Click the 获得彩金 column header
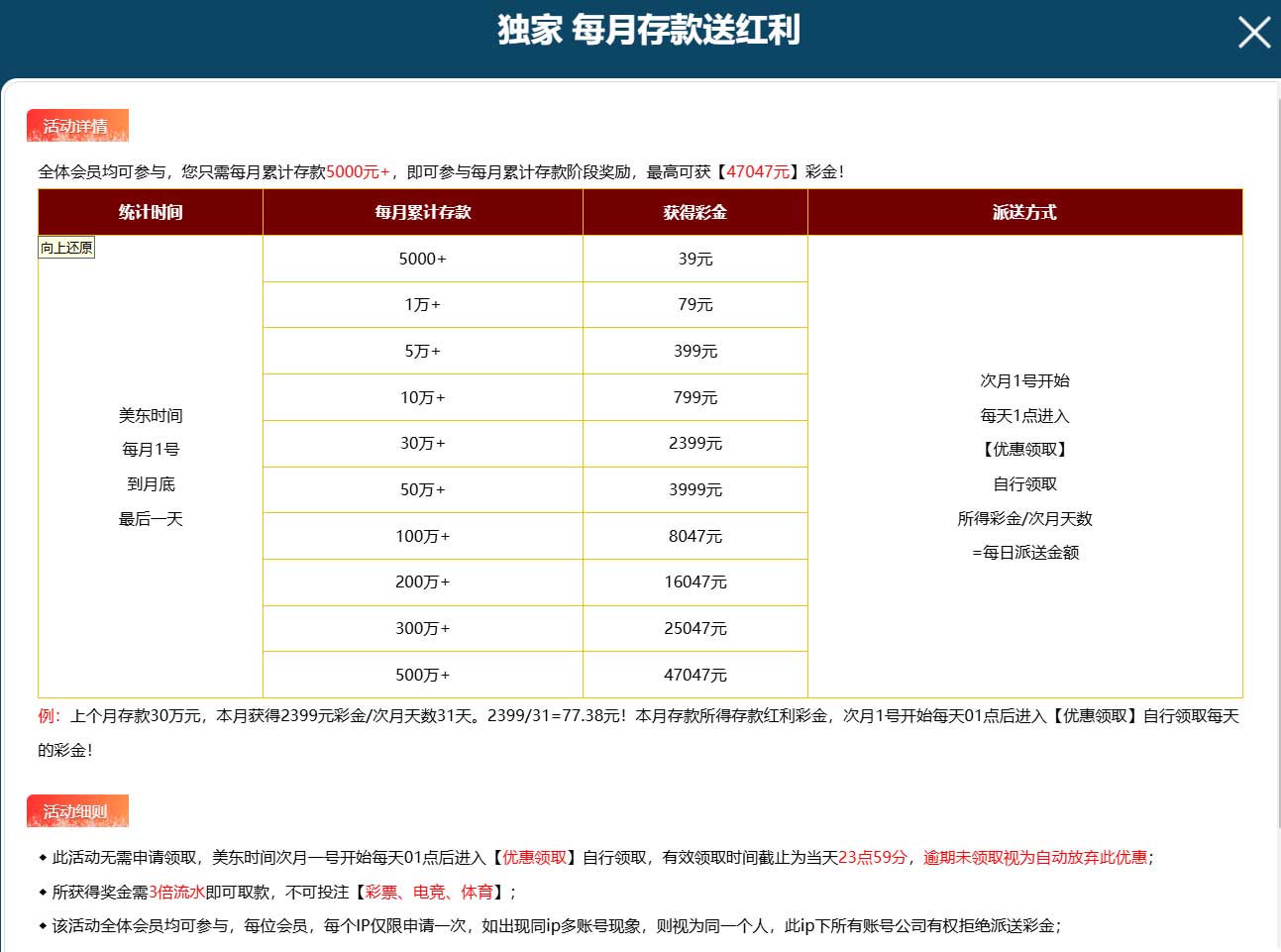 point(695,212)
